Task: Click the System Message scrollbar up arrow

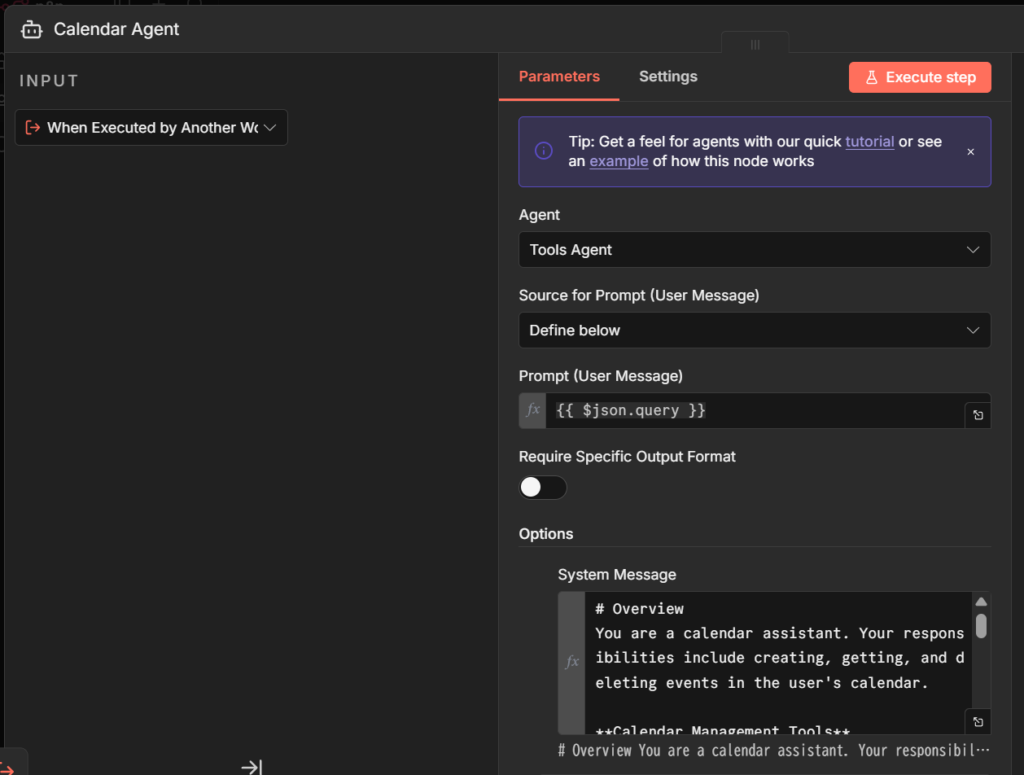Action: point(981,602)
